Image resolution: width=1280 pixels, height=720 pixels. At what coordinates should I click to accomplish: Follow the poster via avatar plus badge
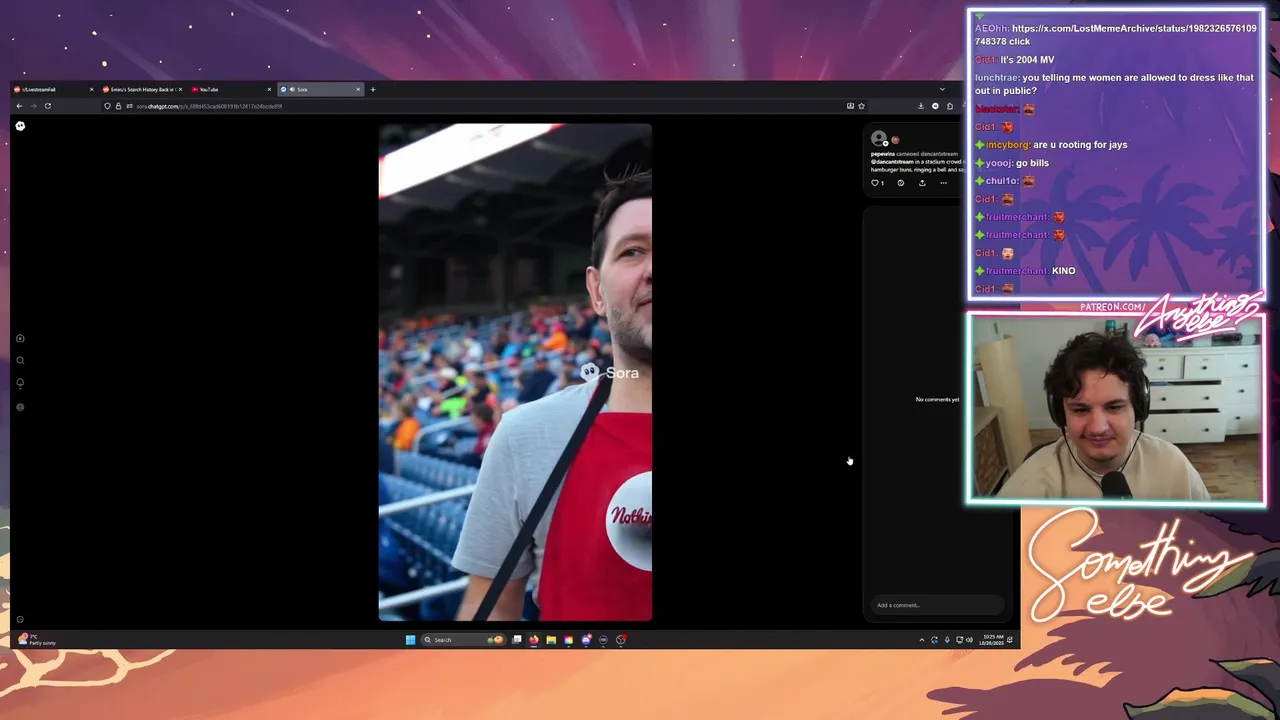885,143
